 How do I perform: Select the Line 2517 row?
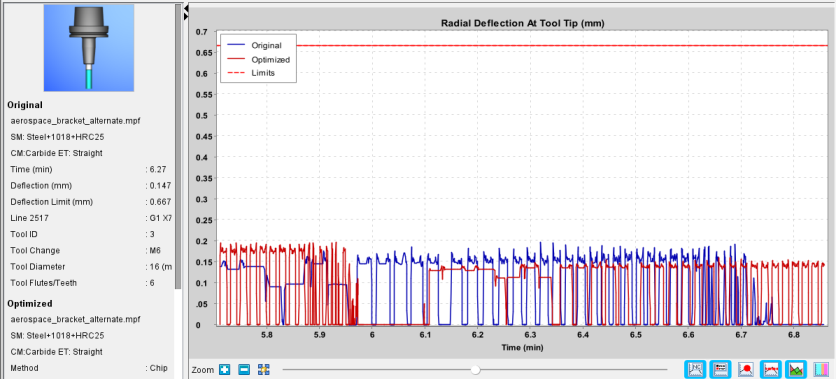click(91, 218)
